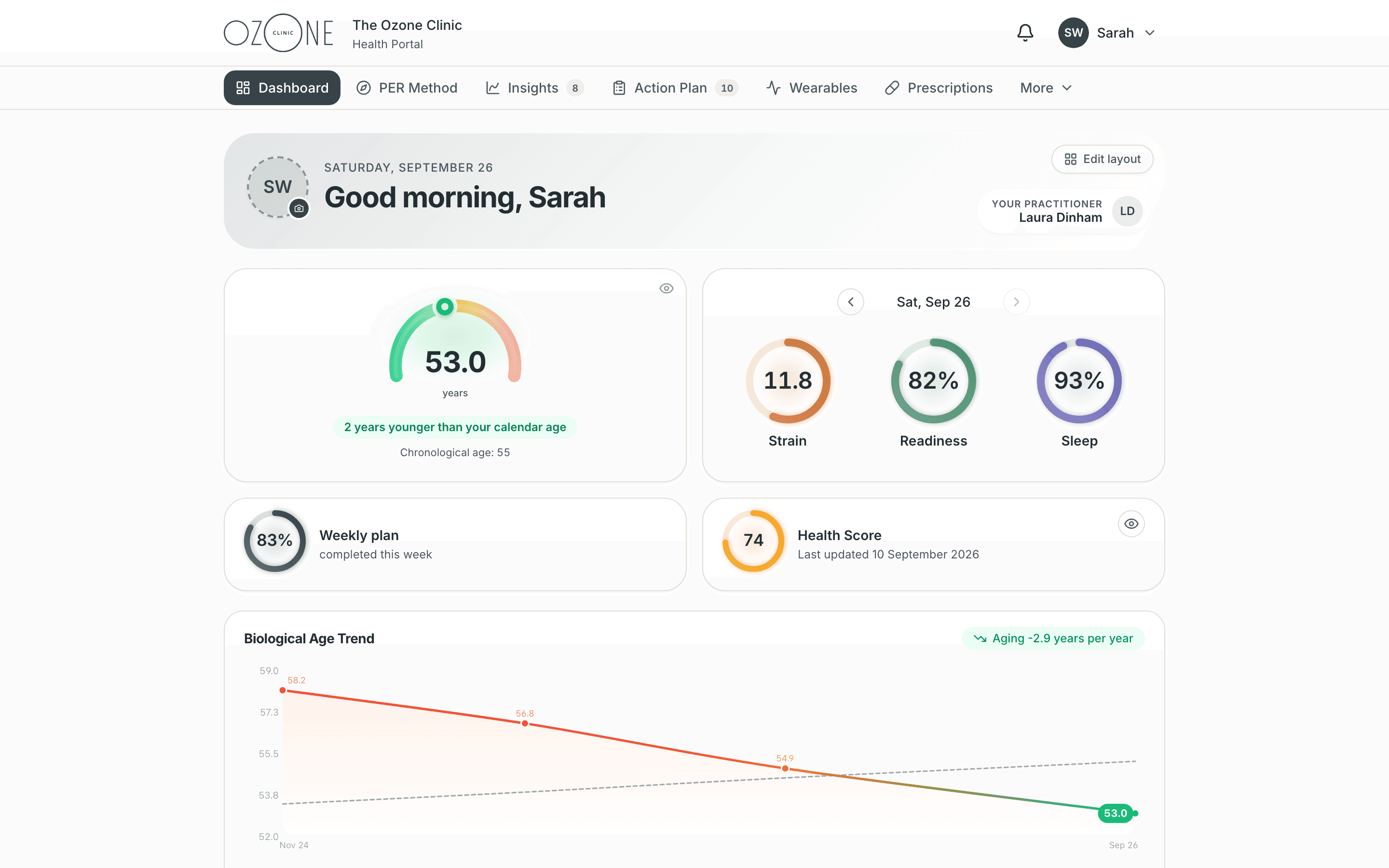
Task: Open the Prescriptions tab
Action: [x=939, y=88]
